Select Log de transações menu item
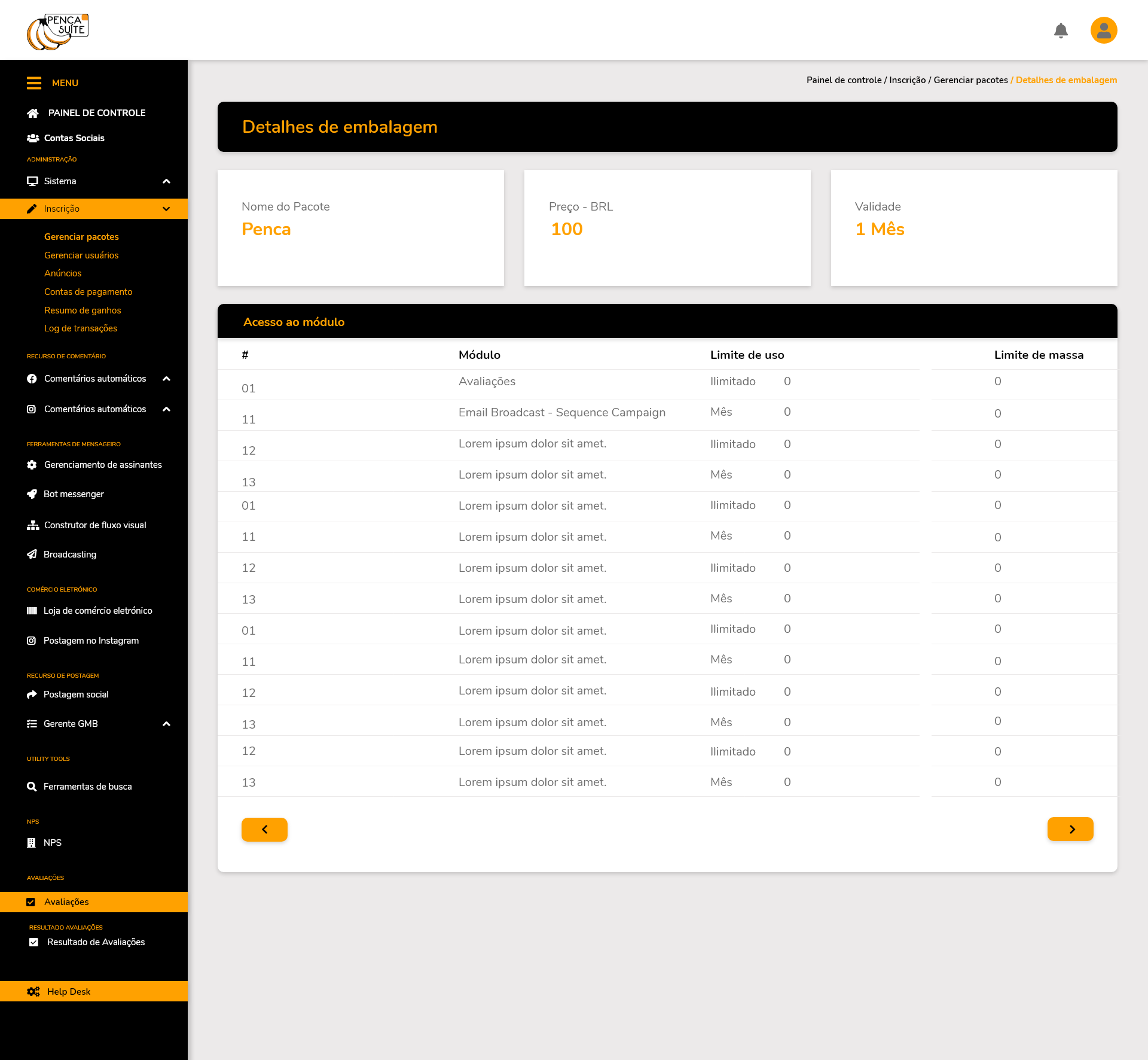1148x1060 pixels. click(81, 328)
